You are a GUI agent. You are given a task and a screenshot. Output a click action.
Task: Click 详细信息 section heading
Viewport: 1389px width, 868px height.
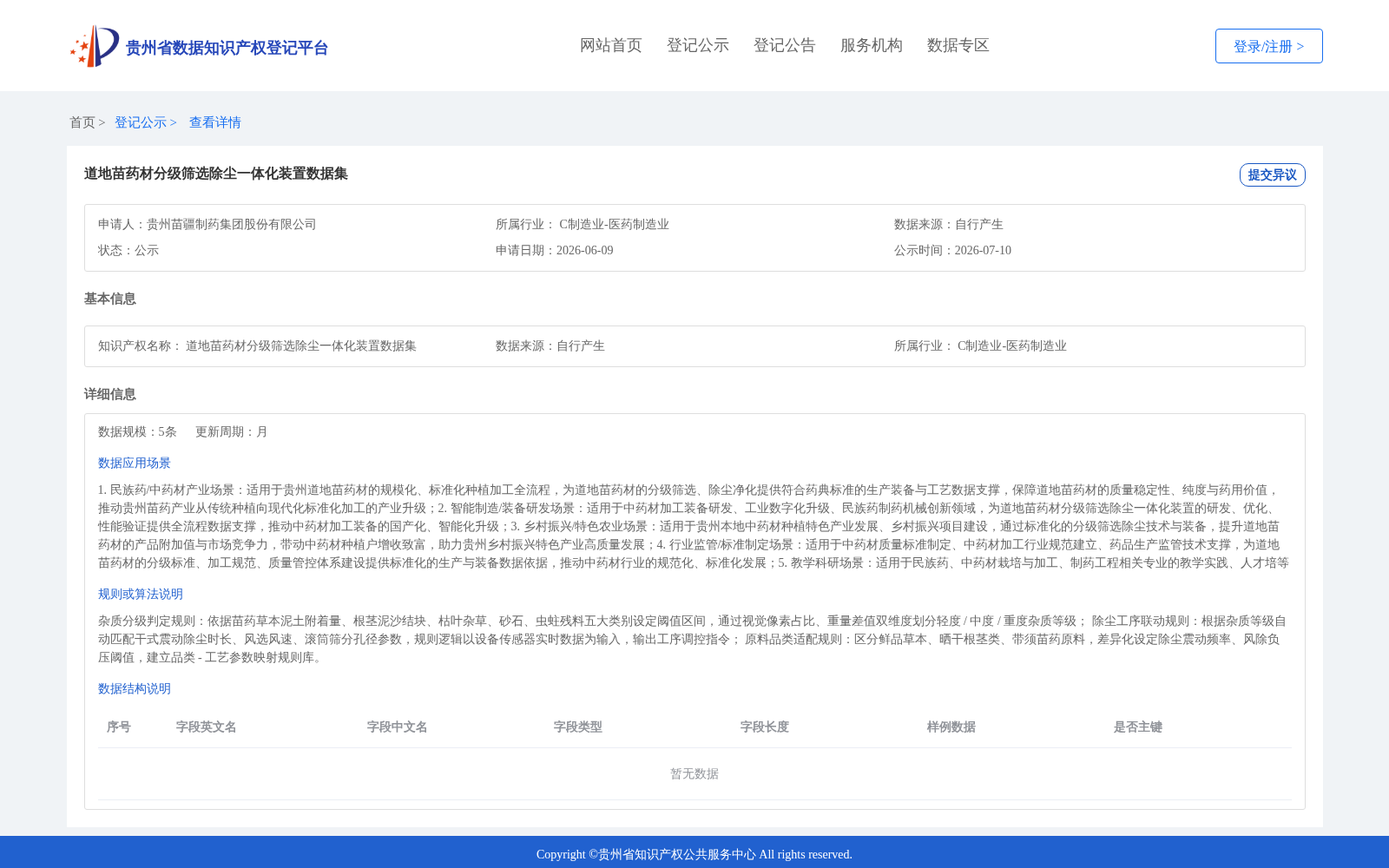110,394
